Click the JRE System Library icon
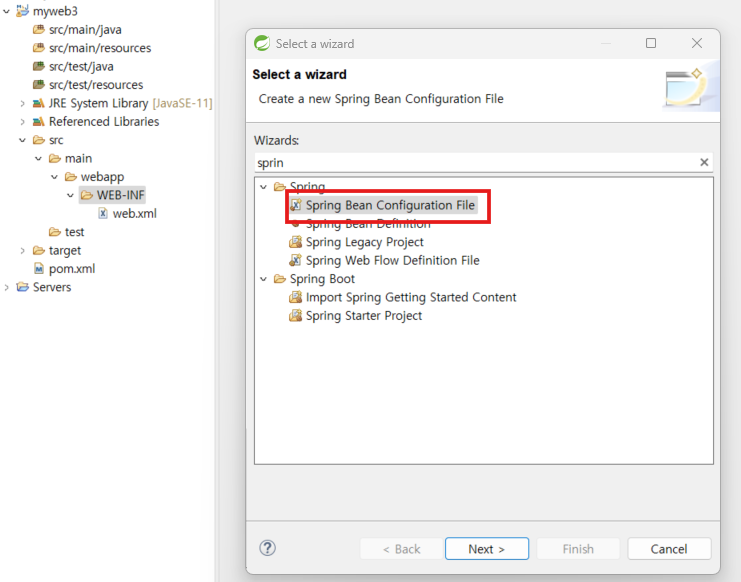The height and width of the screenshot is (582, 741). (x=39, y=103)
